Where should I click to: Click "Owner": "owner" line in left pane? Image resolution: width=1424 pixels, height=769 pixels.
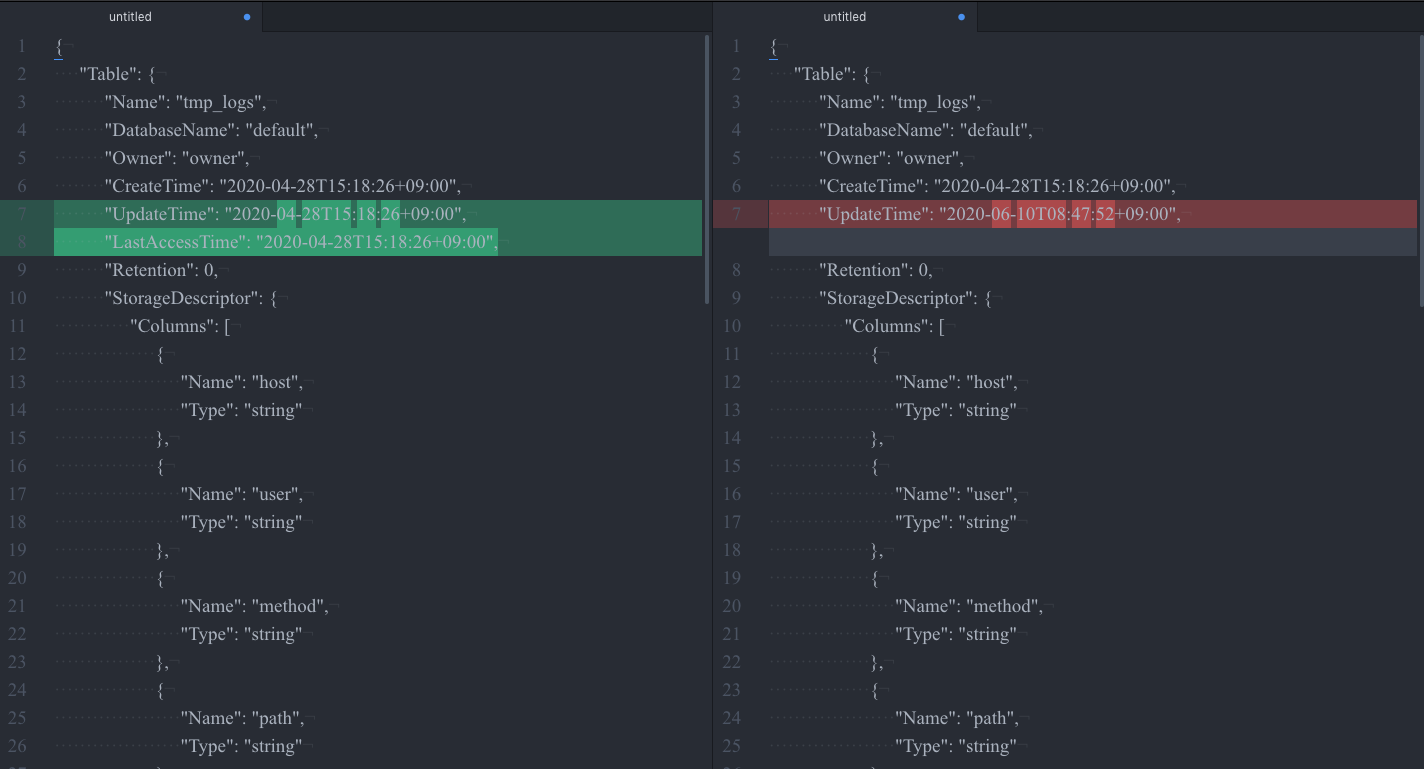tap(176, 158)
